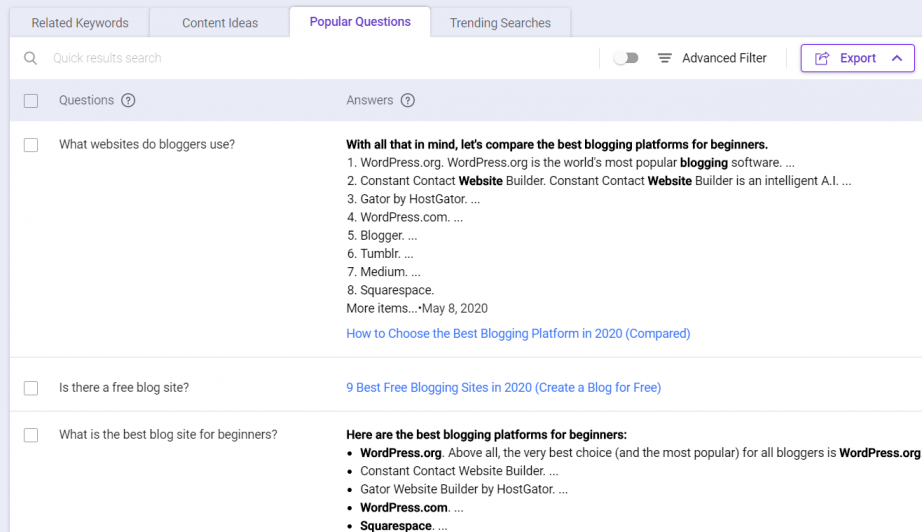
Task: Click the '4. WordPress.com. ...' answer line
Action: coord(405,218)
